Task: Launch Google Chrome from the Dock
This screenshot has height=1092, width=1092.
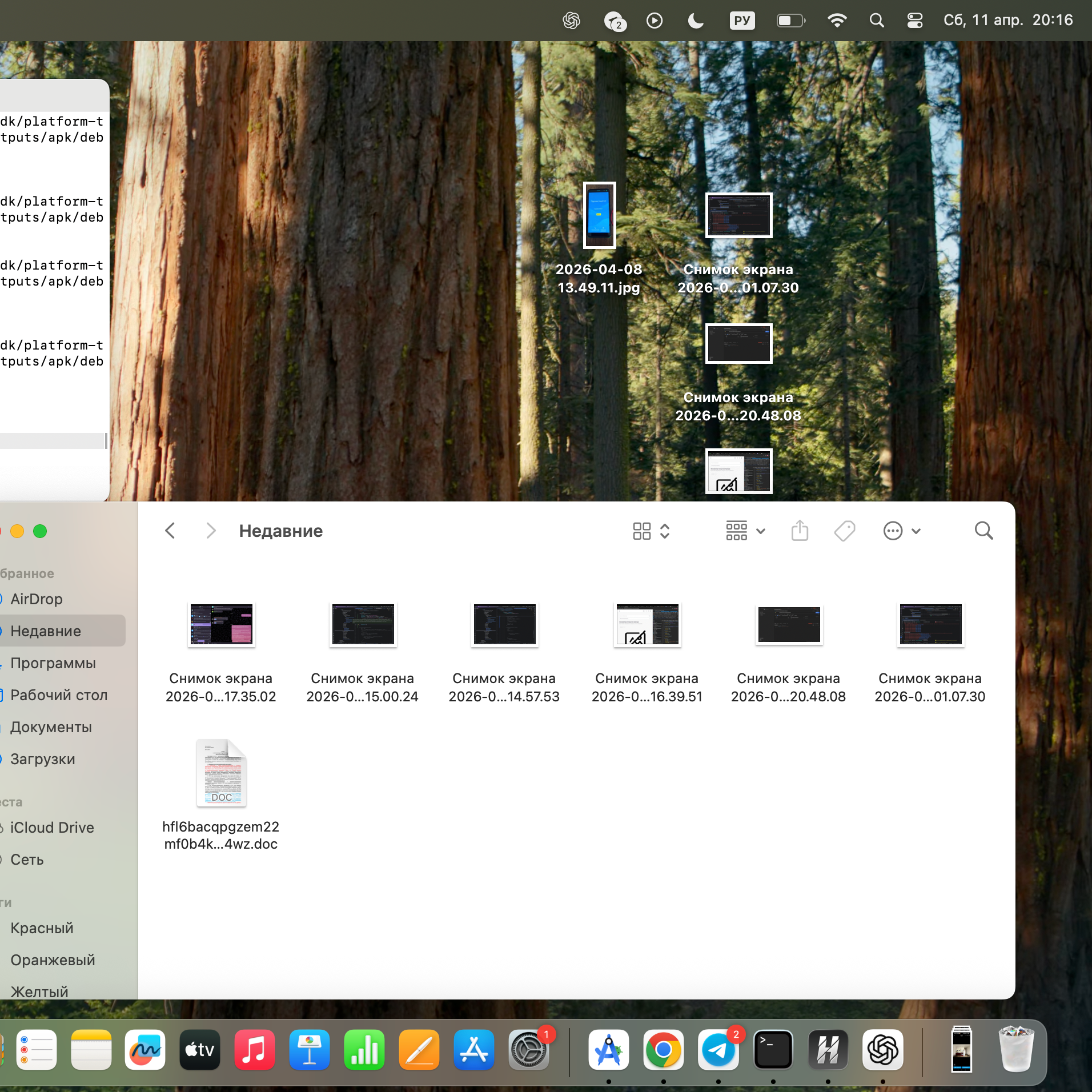Action: (663, 1050)
